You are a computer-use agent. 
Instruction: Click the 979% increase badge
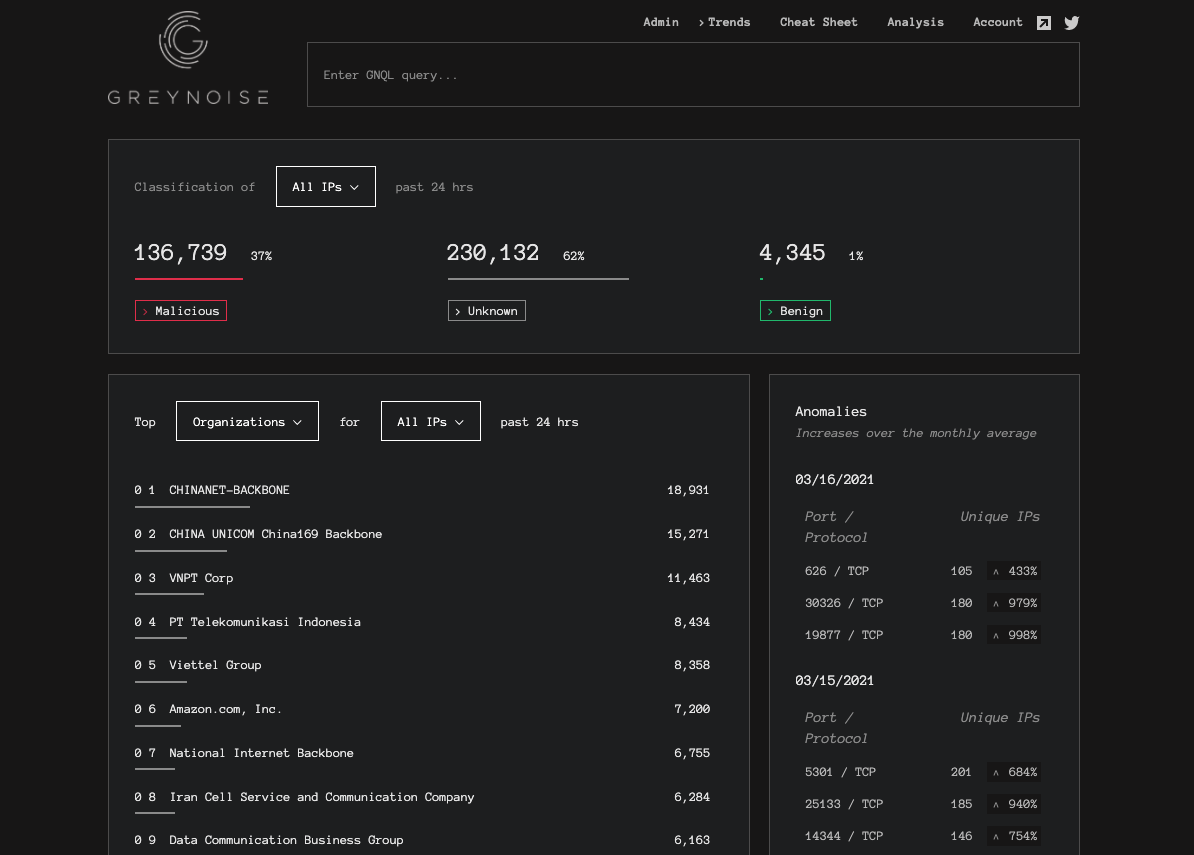(x=1014, y=603)
